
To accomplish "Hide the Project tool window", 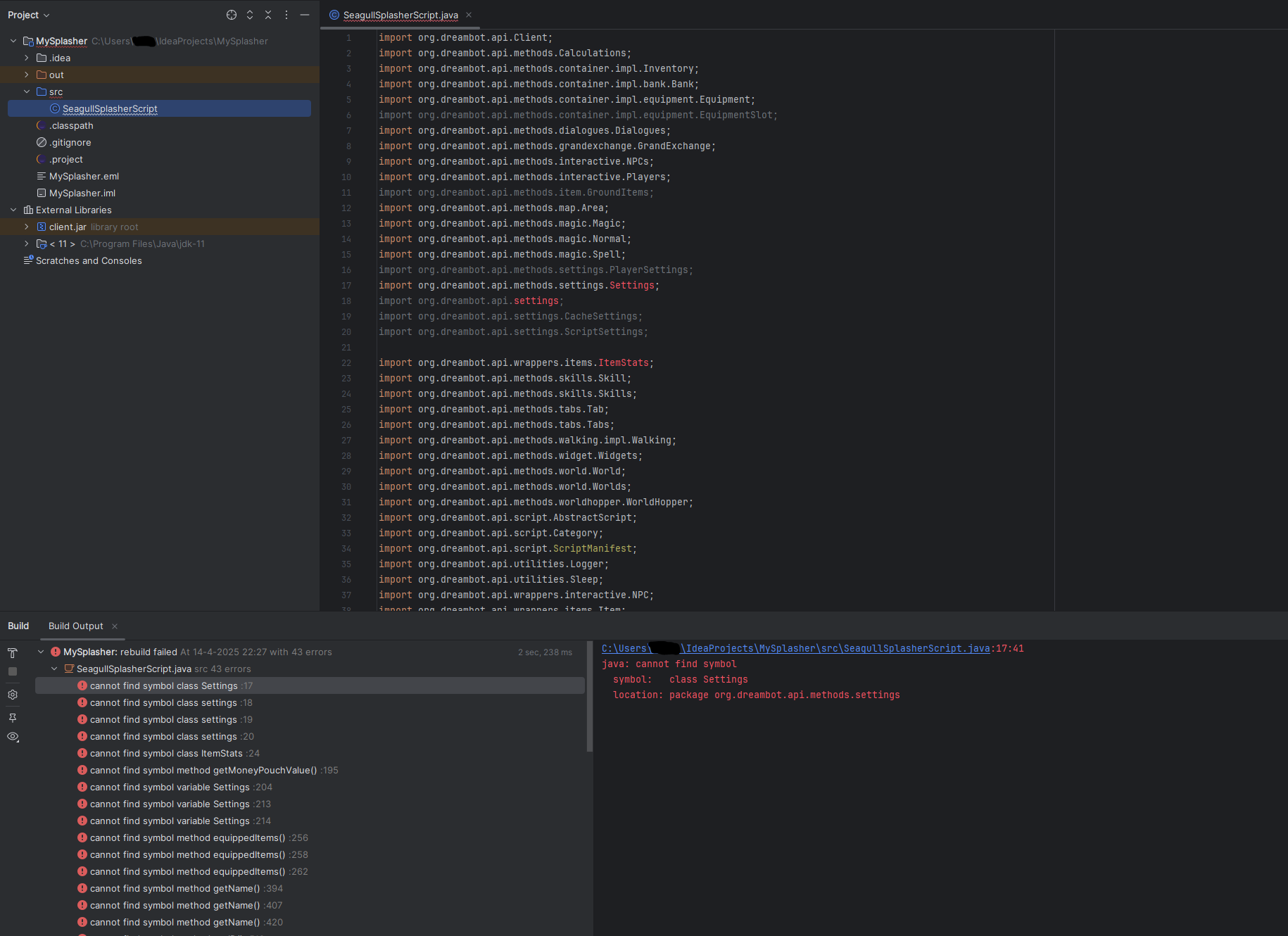I will coord(305,15).
